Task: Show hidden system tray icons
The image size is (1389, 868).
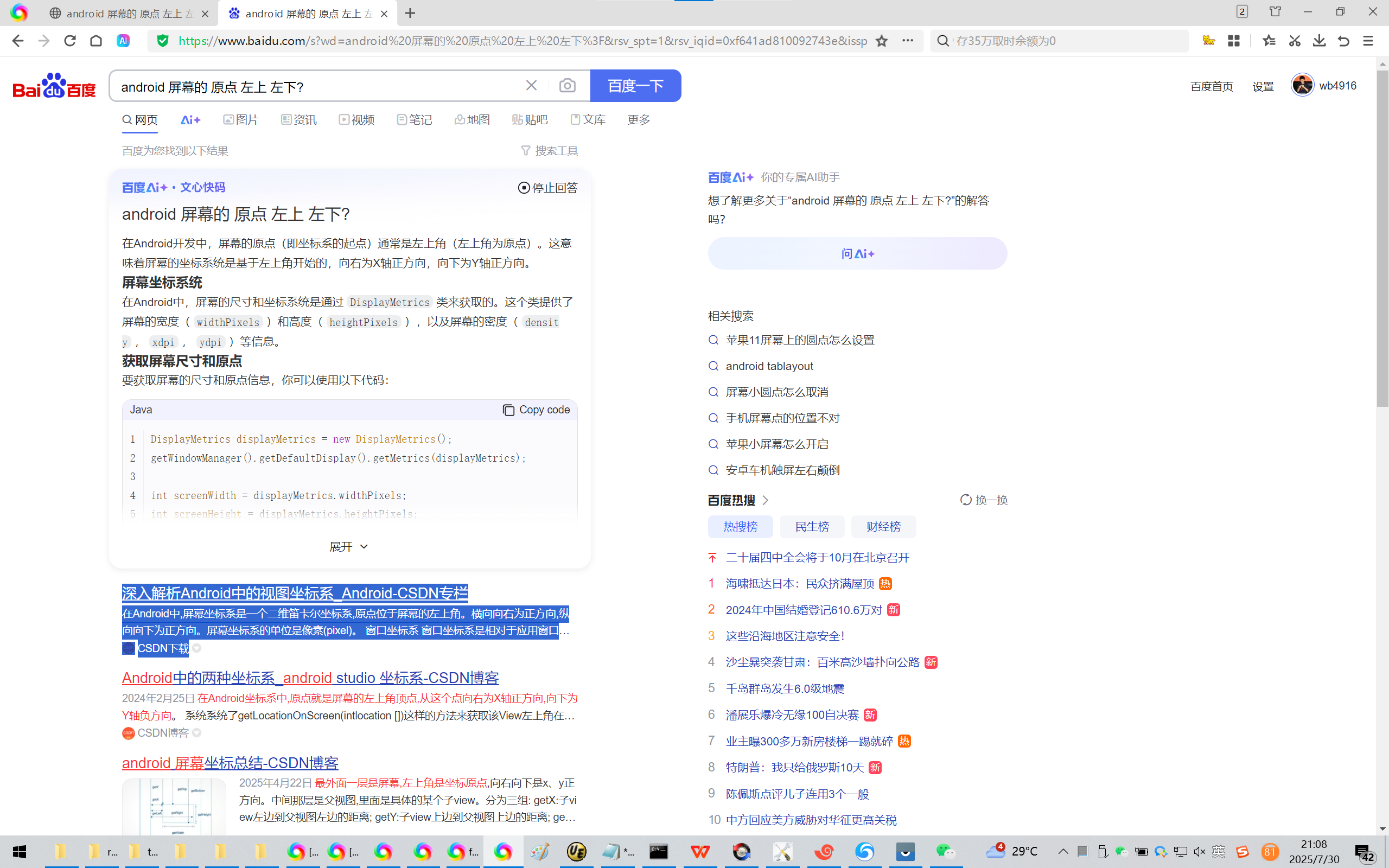Action: (1063, 851)
